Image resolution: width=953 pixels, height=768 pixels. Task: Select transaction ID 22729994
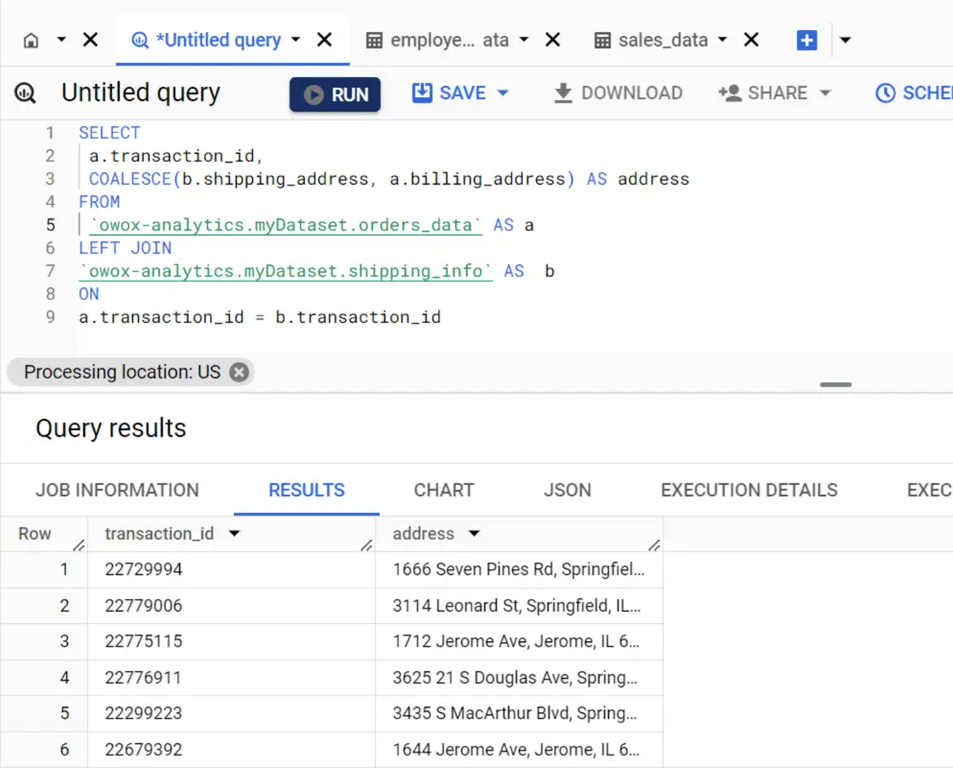tap(143, 569)
